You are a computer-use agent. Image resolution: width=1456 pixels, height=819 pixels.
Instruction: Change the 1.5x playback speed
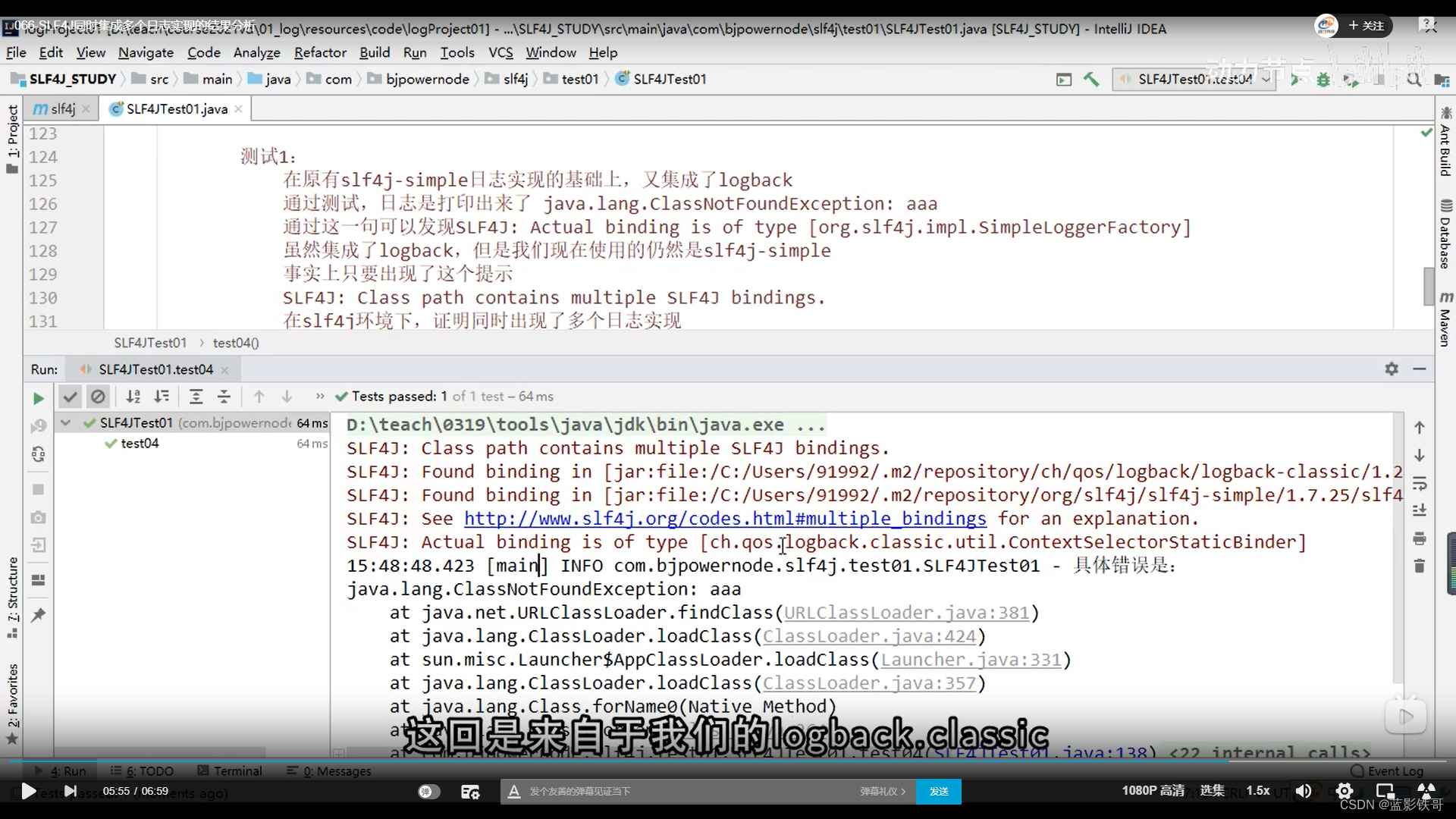tap(1258, 790)
